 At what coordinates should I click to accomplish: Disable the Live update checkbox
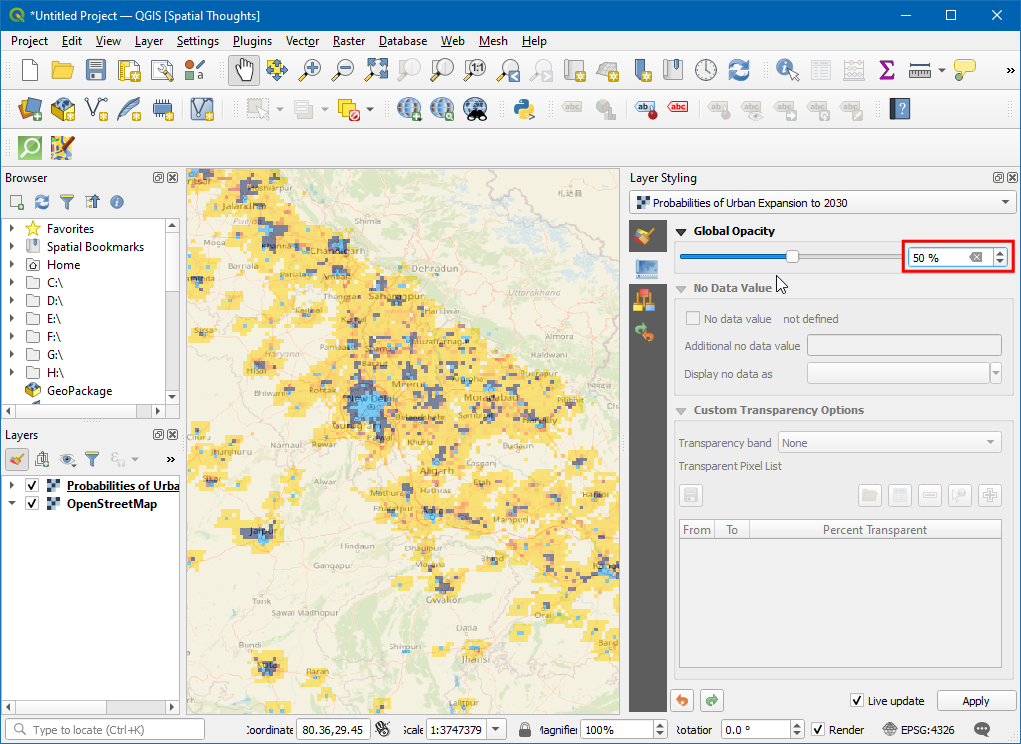pos(857,701)
